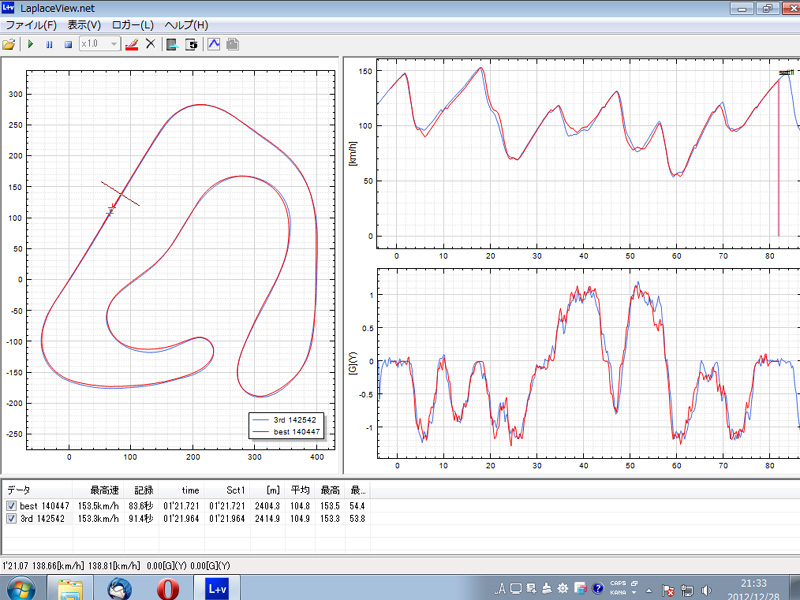
Task: Start playback with the green play button
Action: coord(30,44)
